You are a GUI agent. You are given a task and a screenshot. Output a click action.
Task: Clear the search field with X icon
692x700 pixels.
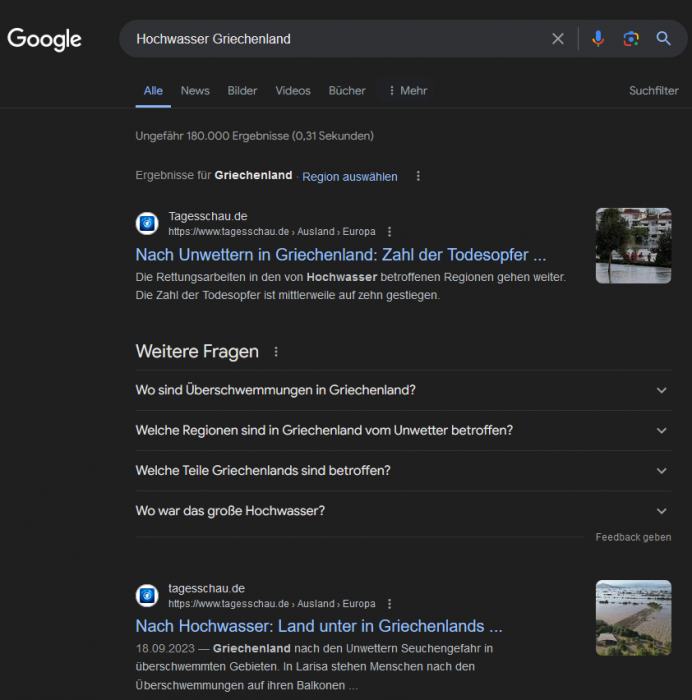point(558,39)
